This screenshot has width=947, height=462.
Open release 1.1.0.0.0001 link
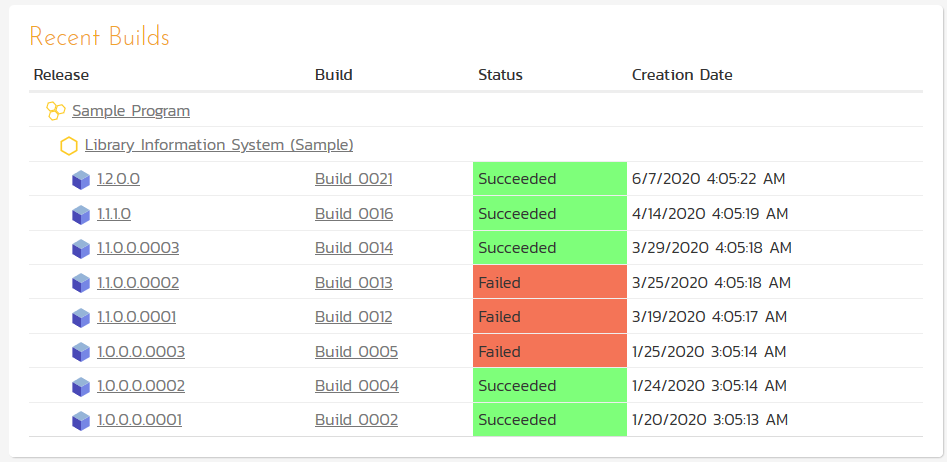(137, 317)
